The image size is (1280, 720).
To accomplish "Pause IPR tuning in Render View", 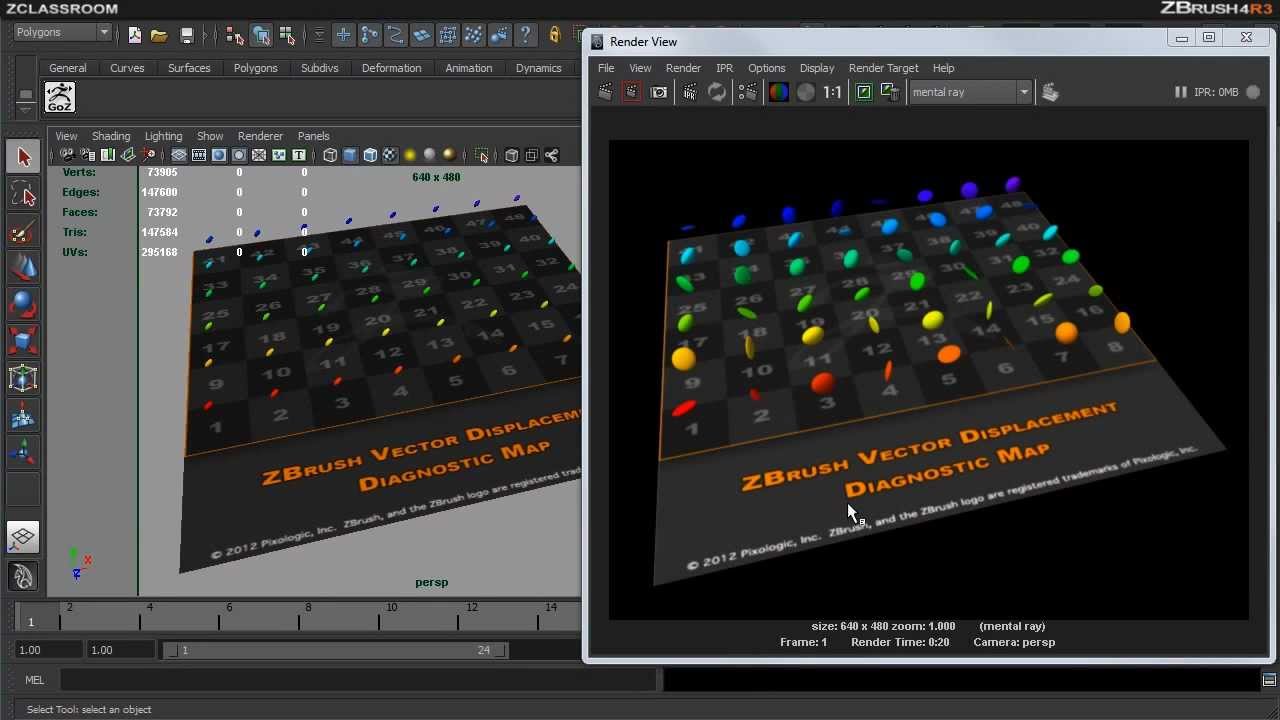I will pos(1180,92).
